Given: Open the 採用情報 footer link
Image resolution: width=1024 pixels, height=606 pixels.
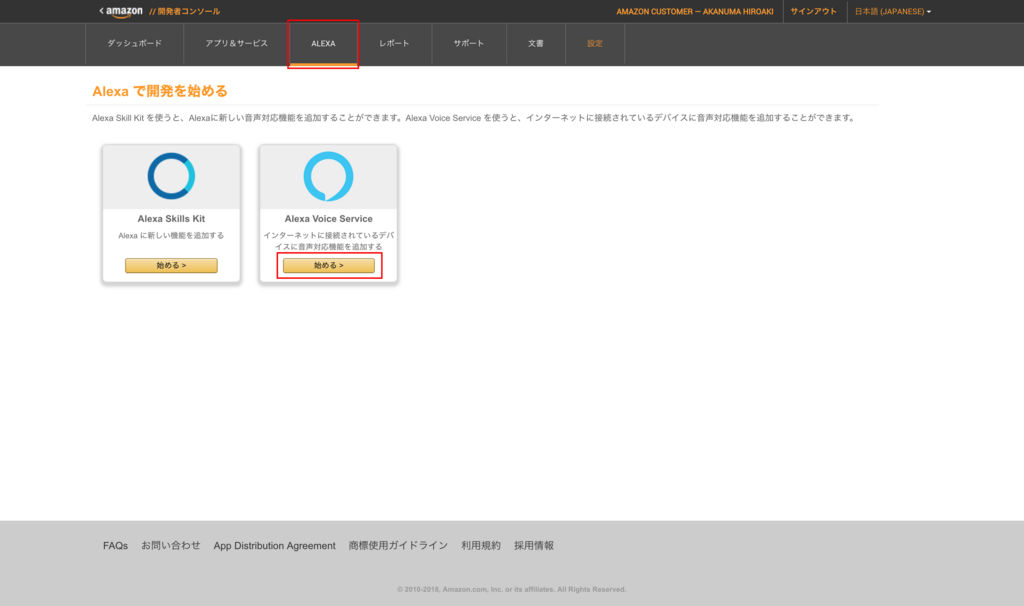Looking at the screenshot, I should (x=534, y=546).
